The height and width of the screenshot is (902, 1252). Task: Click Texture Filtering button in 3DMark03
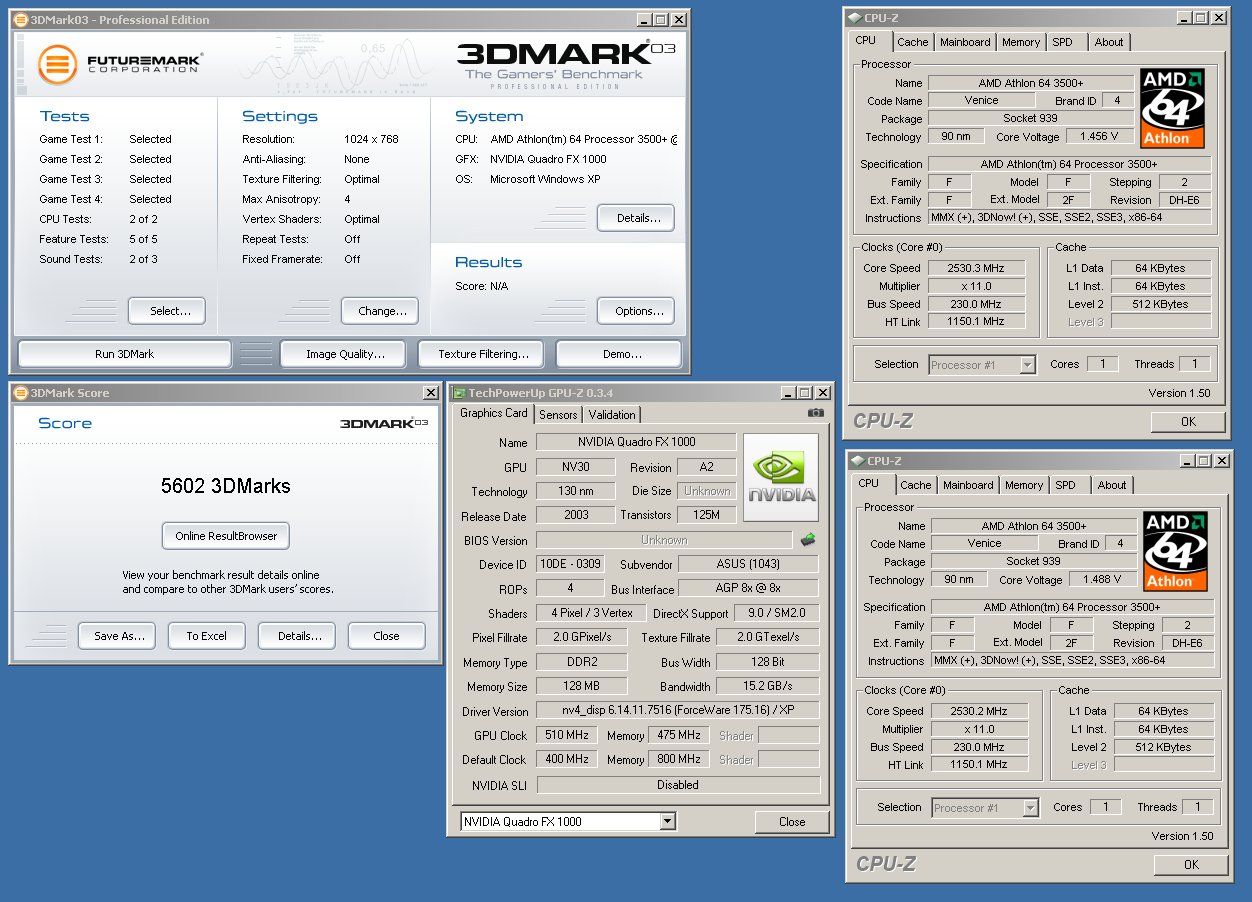483,354
